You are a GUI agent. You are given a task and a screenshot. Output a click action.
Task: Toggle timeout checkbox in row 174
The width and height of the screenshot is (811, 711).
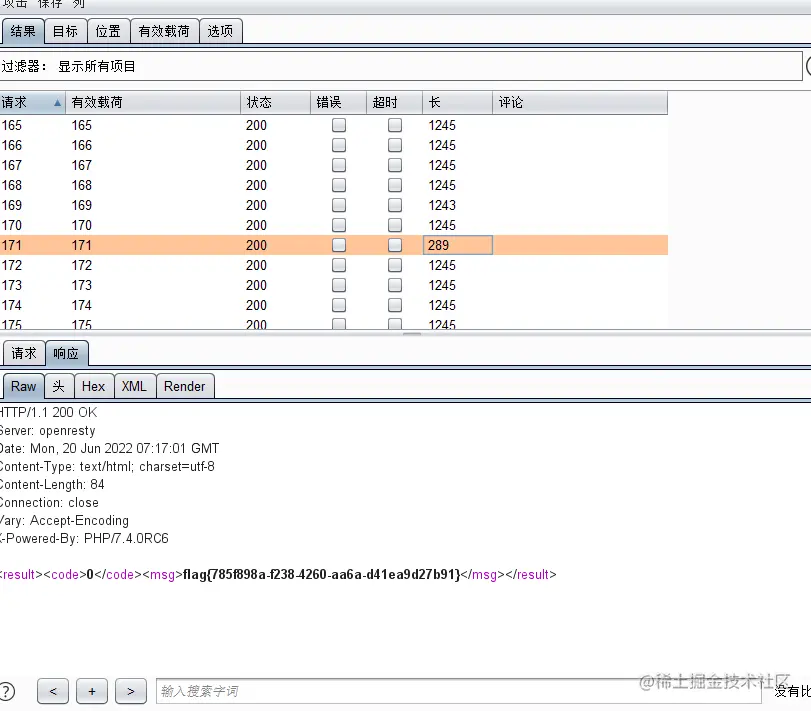[x=395, y=305]
